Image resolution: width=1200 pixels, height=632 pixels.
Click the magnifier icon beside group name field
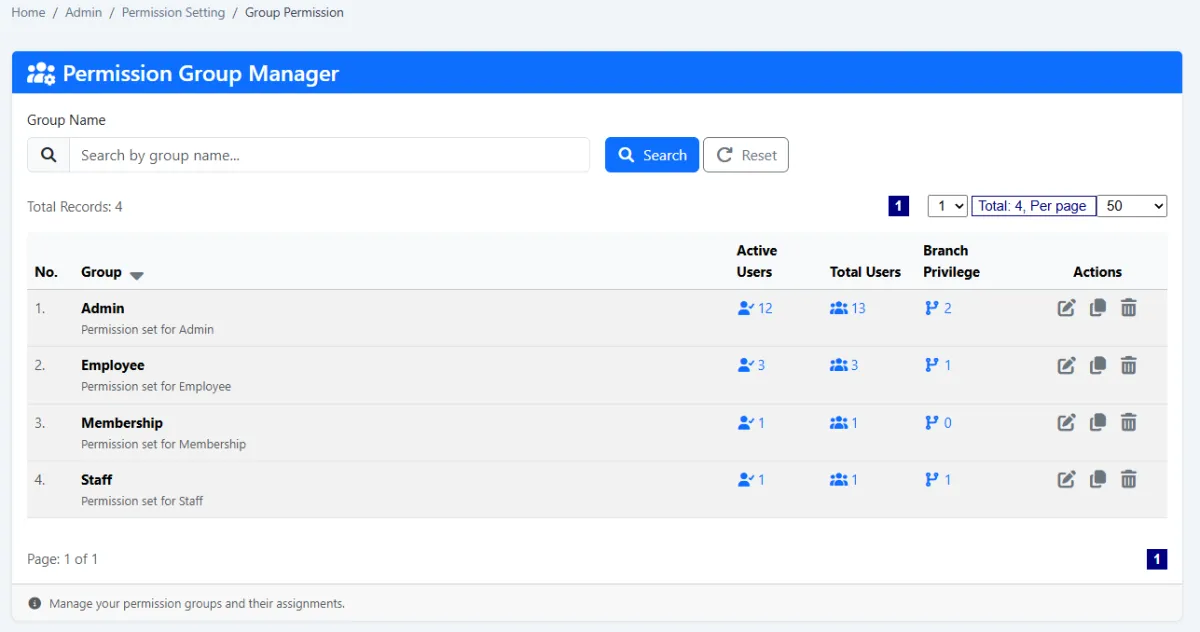point(48,155)
